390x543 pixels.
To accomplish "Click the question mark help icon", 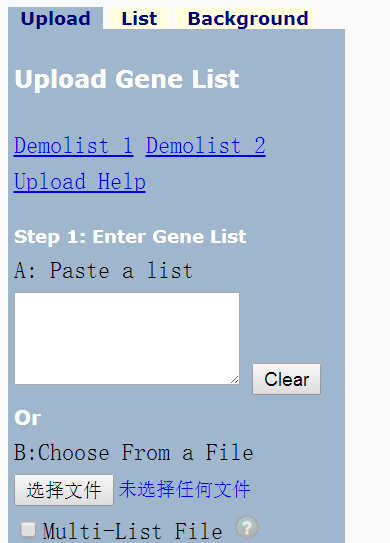I will 247,527.
